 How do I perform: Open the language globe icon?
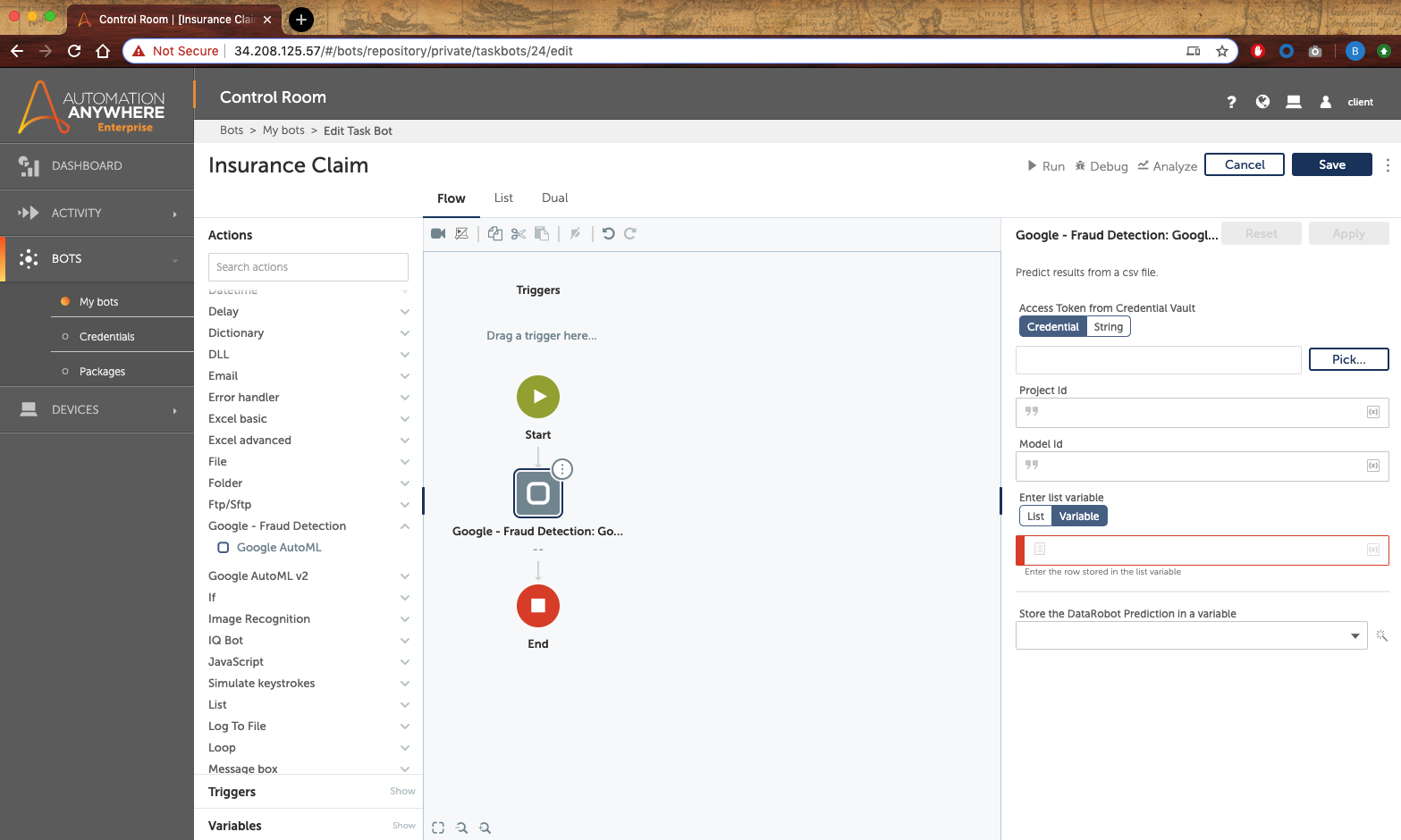click(1262, 102)
